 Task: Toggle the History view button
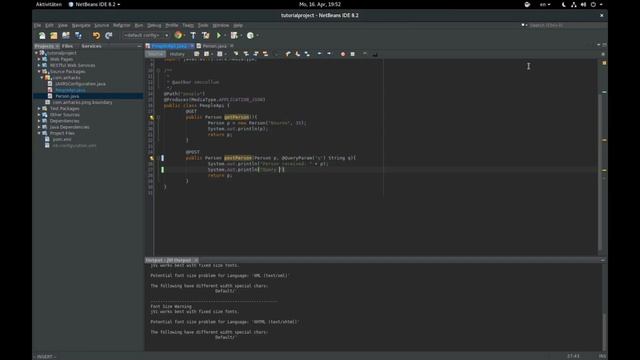pyautogui.click(x=177, y=54)
